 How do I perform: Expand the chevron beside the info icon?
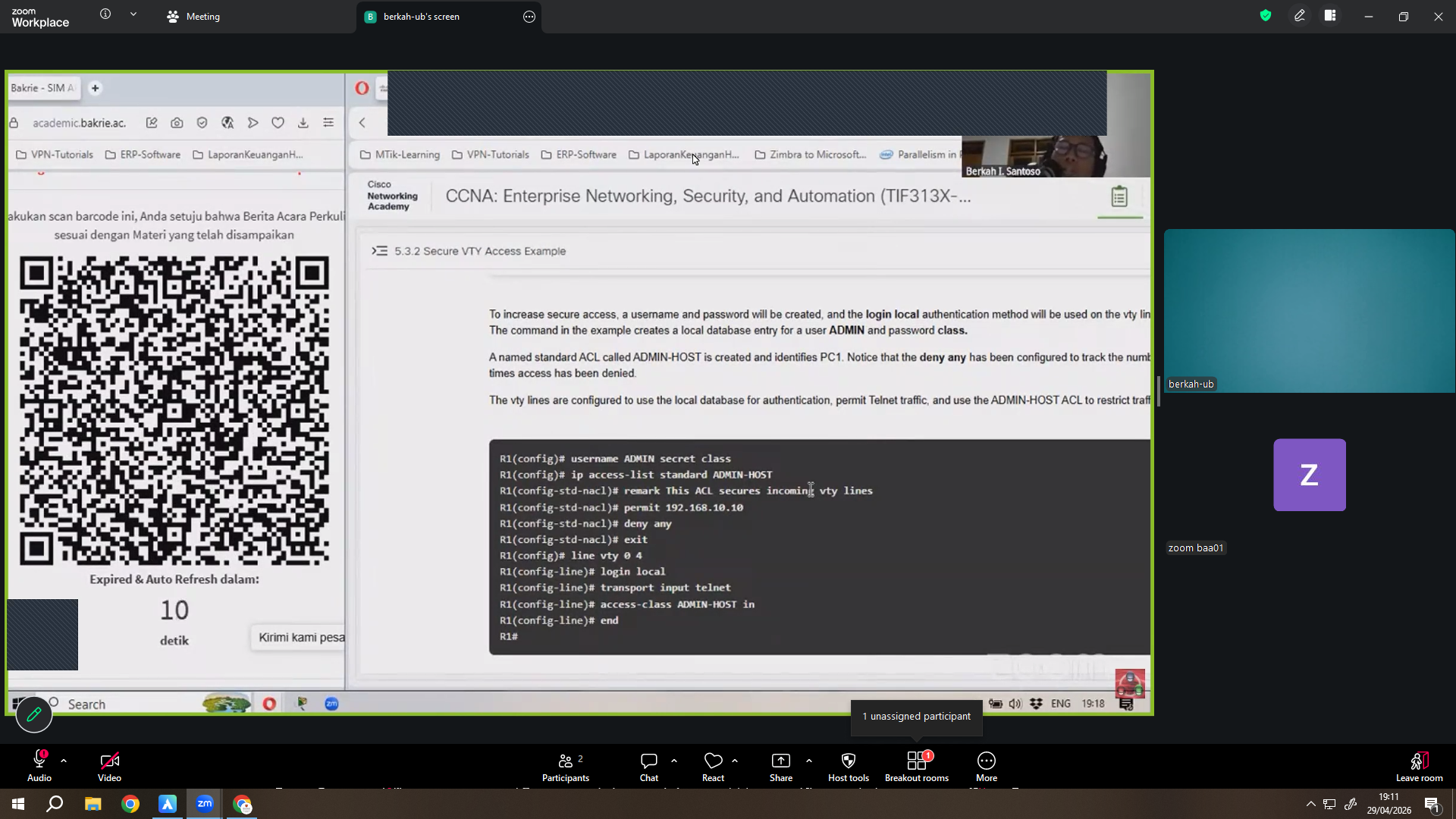pyautogui.click(x=133, y=14)
